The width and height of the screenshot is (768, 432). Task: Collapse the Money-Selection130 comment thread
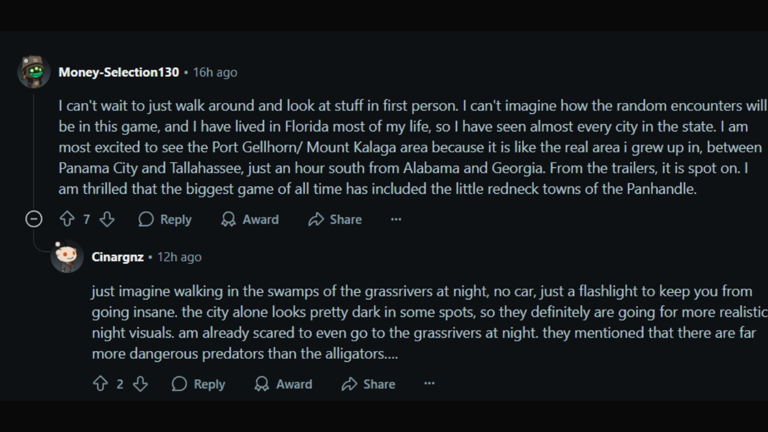(34, 219)
